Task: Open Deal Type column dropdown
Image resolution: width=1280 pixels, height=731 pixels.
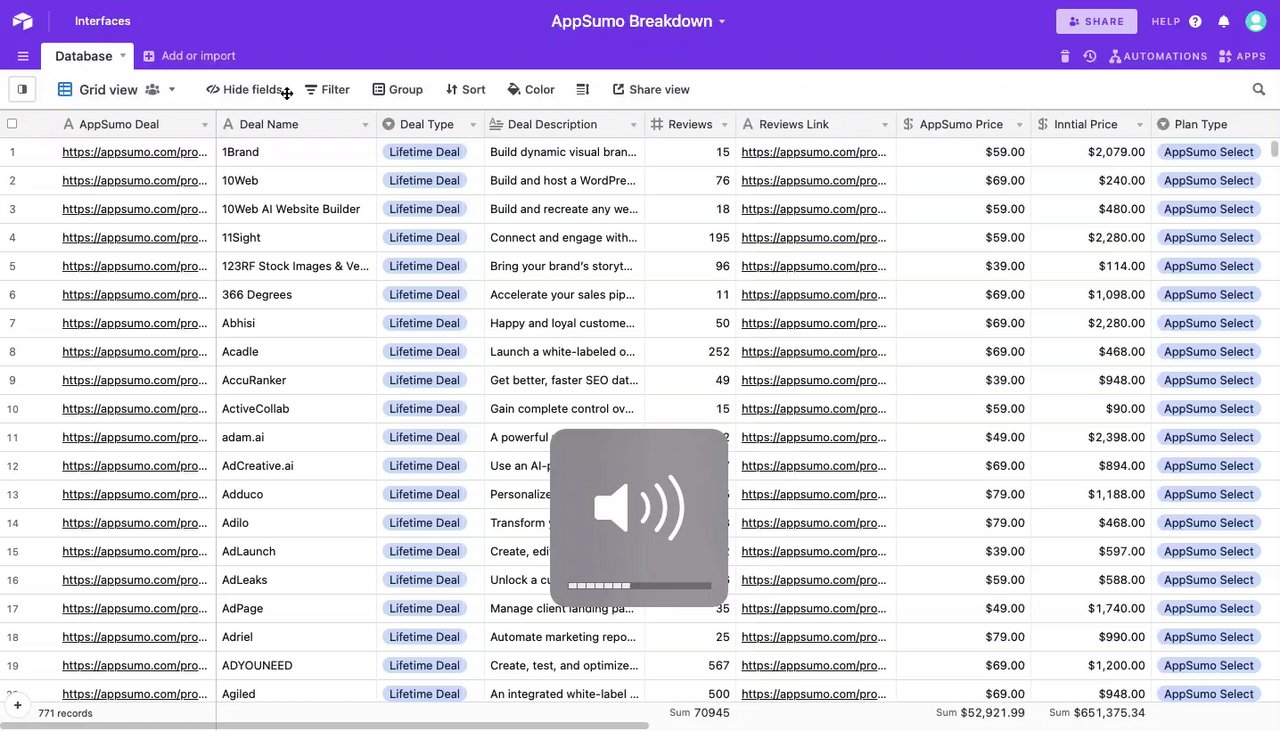Action: point(473,125)
